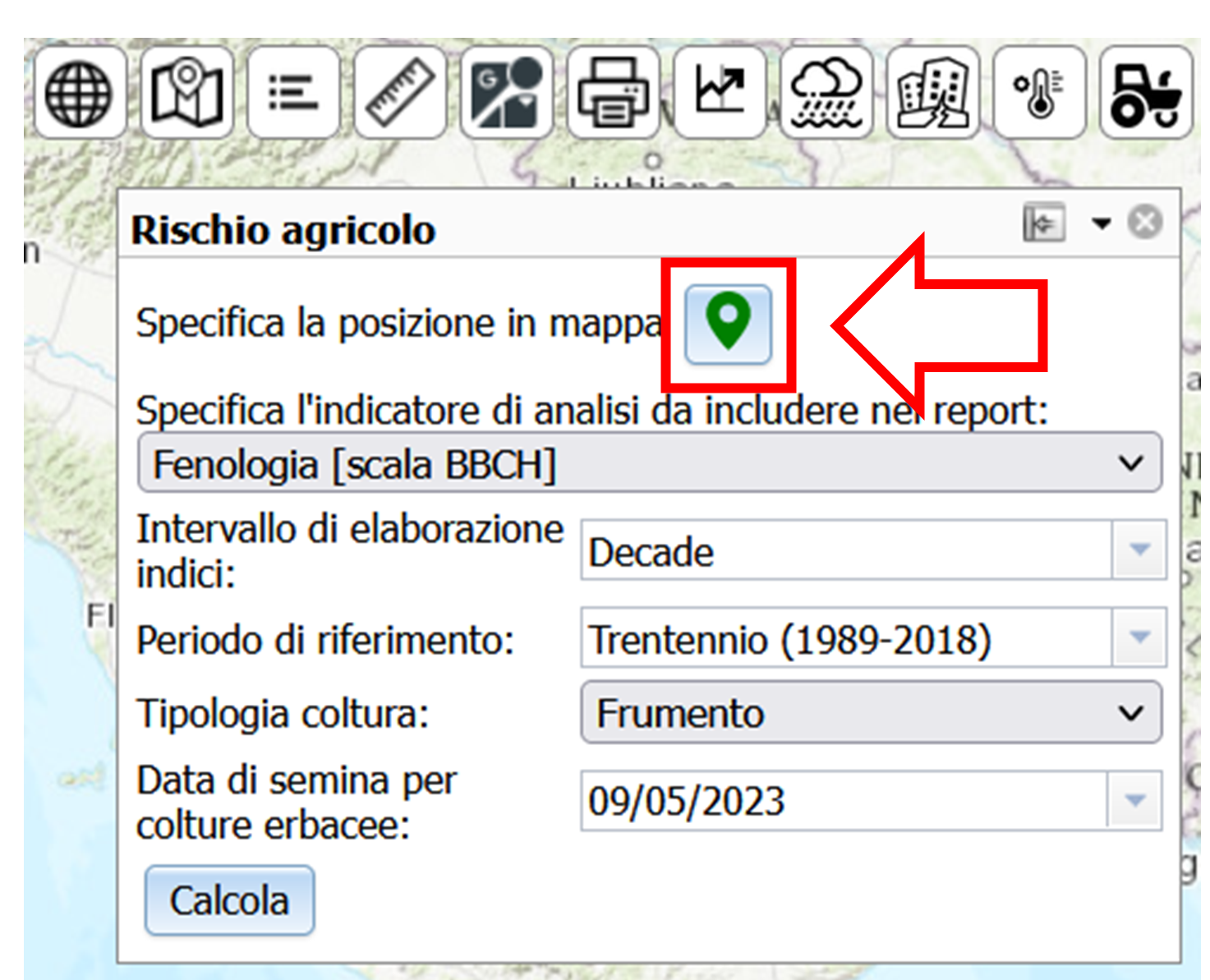
Task: Click the Trentennio (1989-2018) value field
Action: (x=846, y=637)
